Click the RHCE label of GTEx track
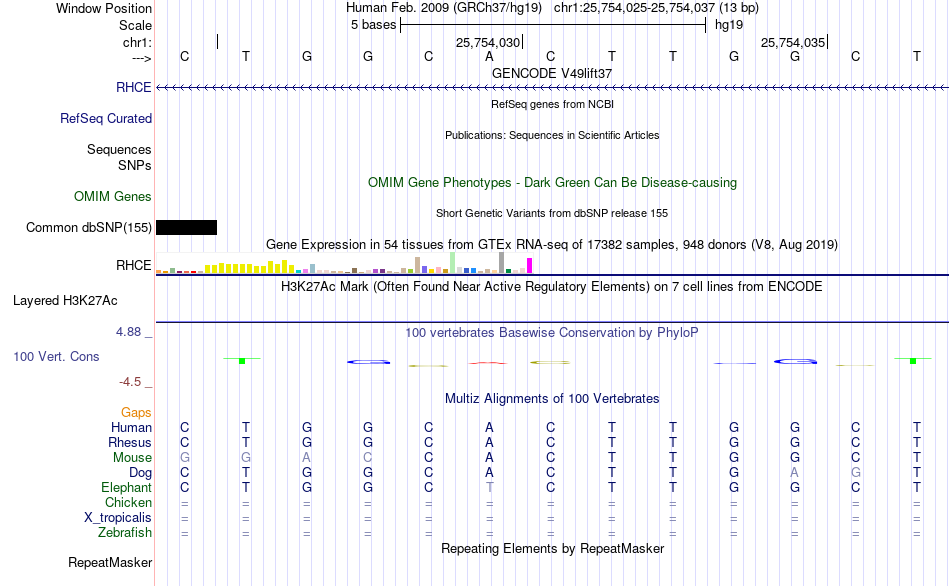Image resolution: width=950 pixels, height=586 pixels. point(133,265)
